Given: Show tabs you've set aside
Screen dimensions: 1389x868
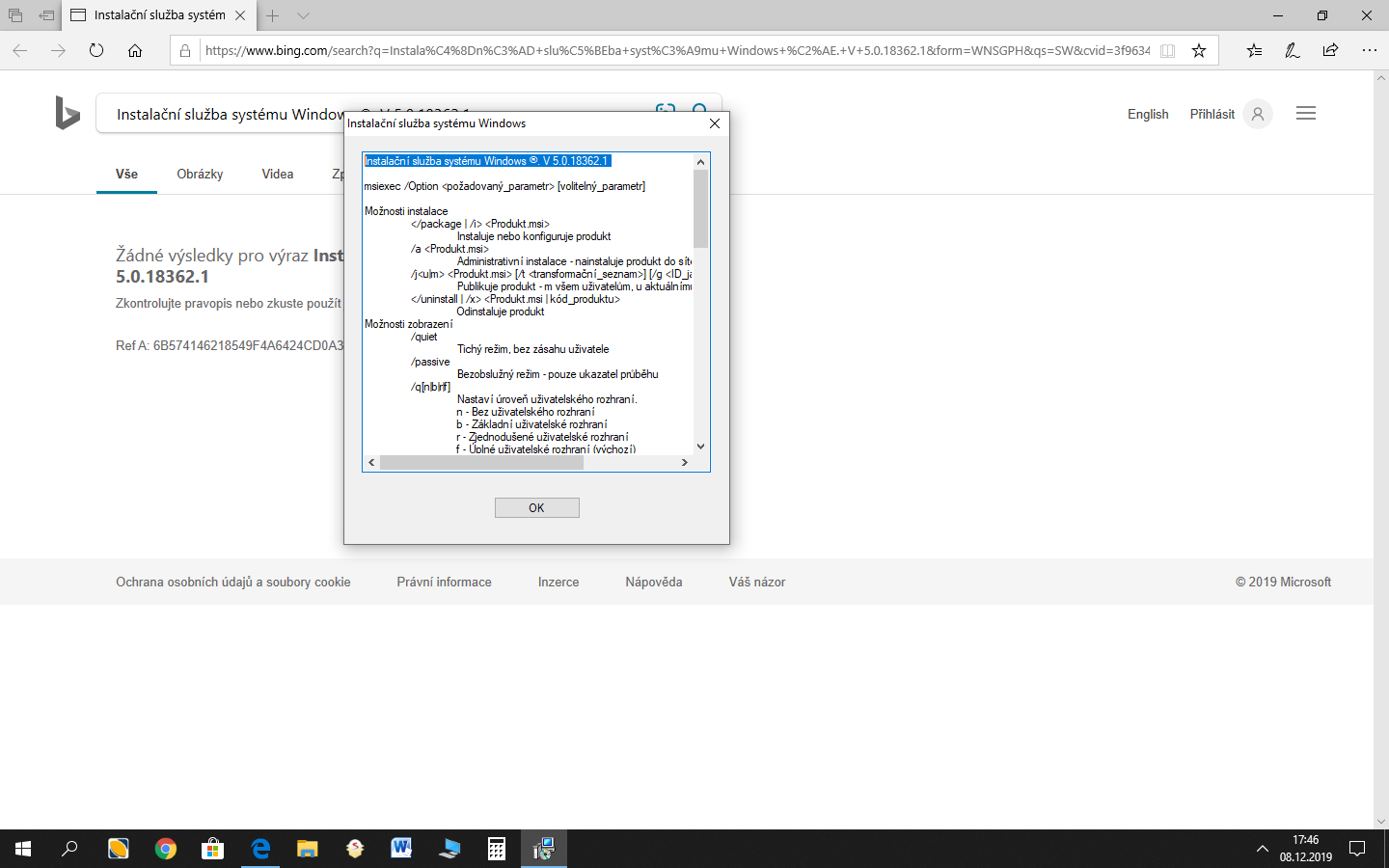Looking at the screenshot, I should pyautogui.click(x=15, y=15).
